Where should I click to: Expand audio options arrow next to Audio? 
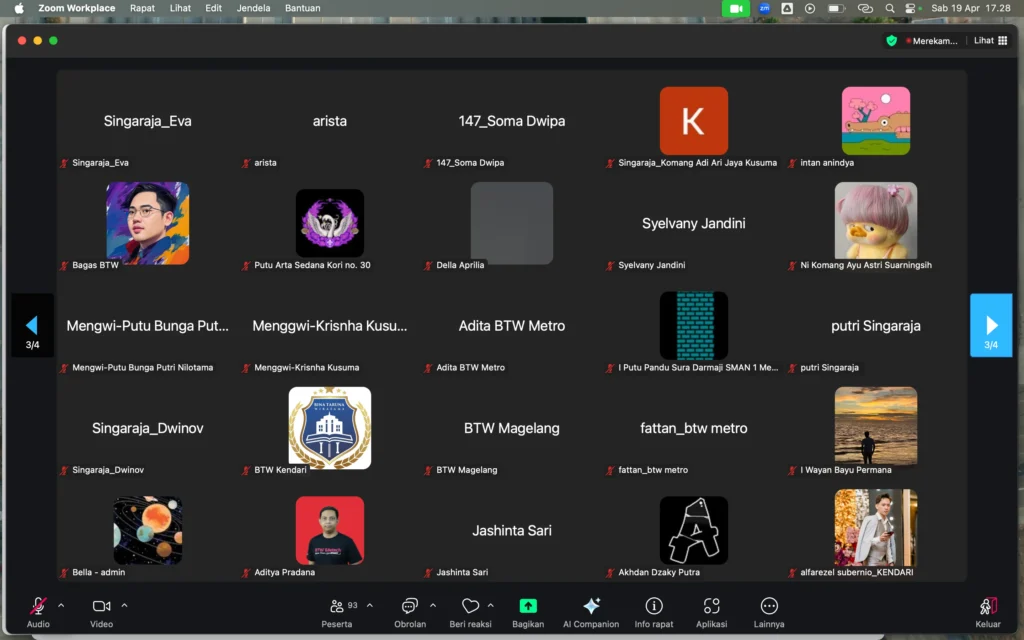61,605
